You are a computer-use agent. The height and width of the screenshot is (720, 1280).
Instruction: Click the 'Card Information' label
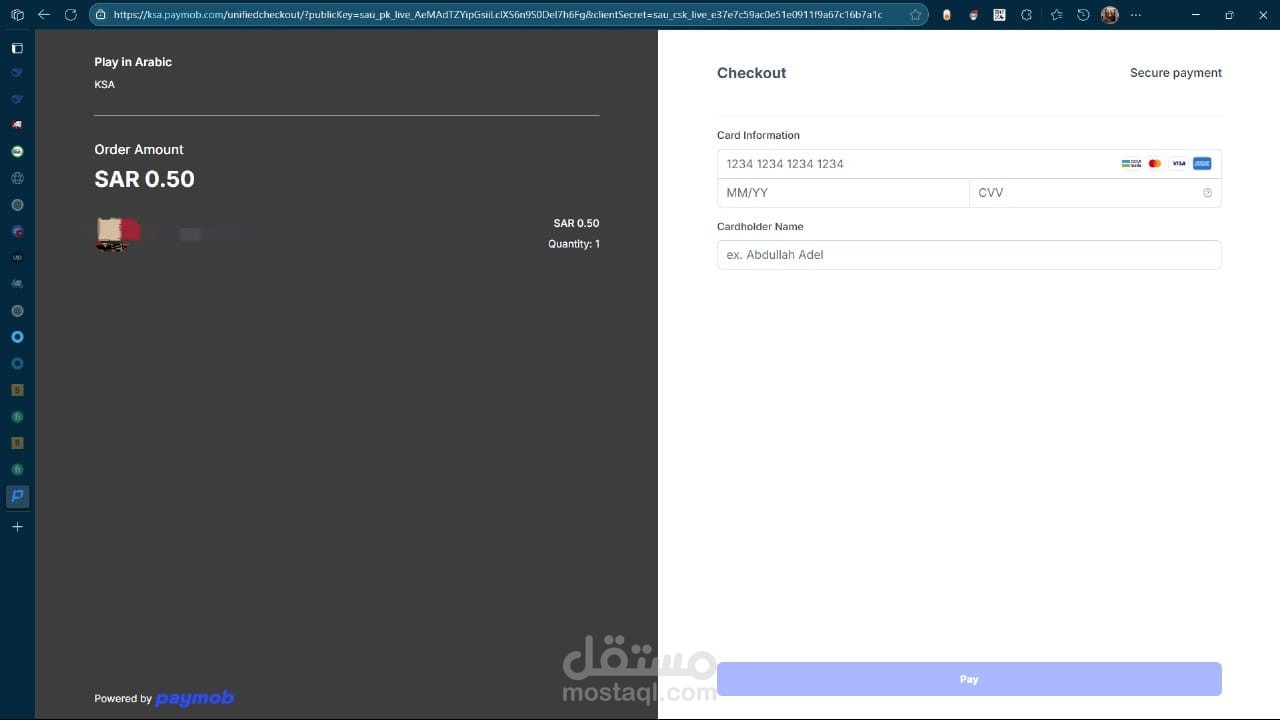pyautogui.click(x=758, y=135)
